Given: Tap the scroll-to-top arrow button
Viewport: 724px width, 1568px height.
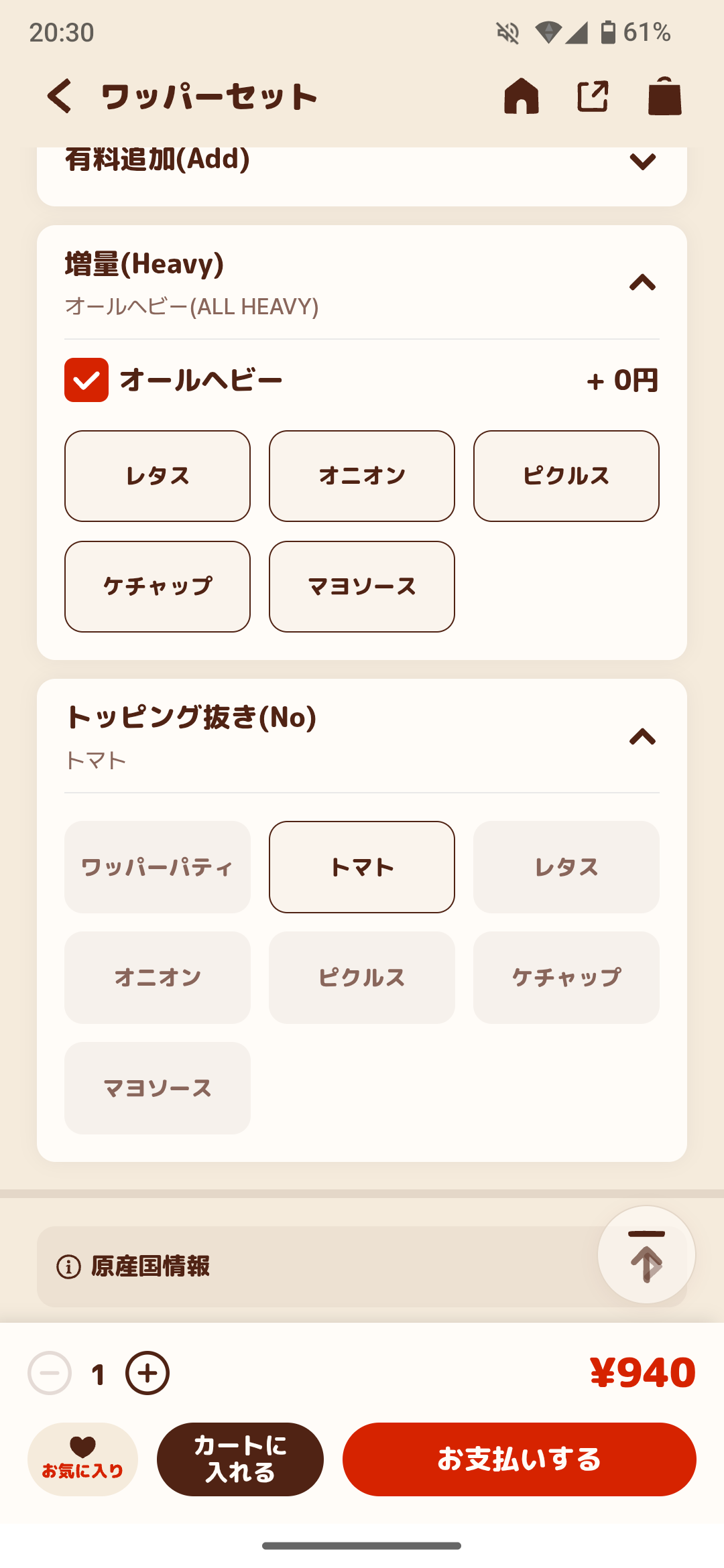Looking at the screenshot, I should tap(646, 1255).
